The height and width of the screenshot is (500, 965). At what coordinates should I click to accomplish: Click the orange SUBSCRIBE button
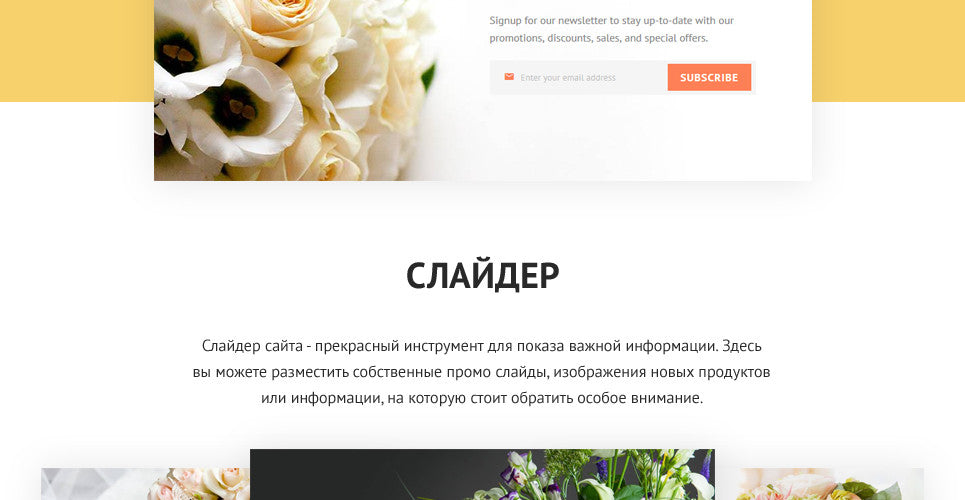tap(709, 78)
